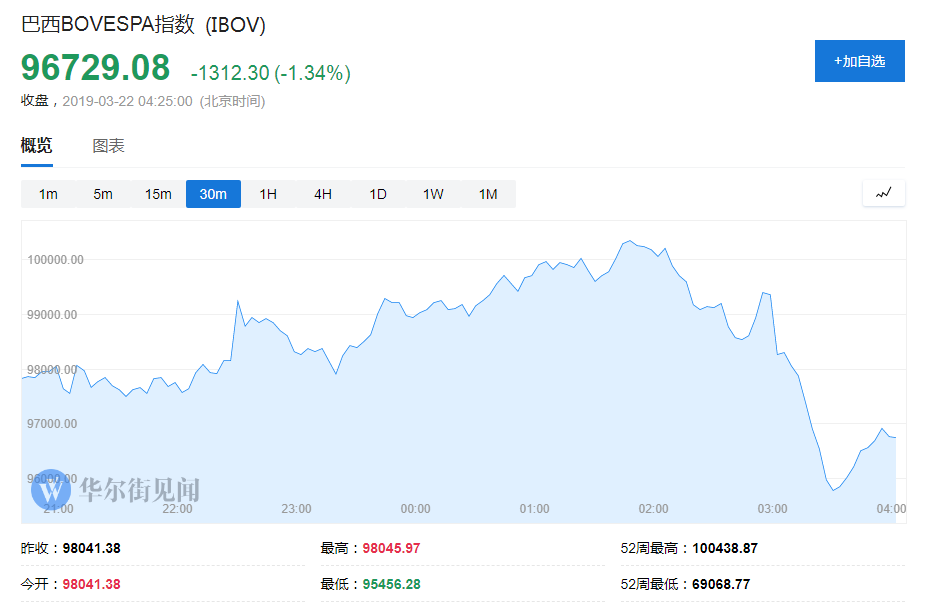Image resolution: width=932 pixels, height=608 pixels.
Task: Click the 今开 value 98041.38
Action: tap(92, 585)
